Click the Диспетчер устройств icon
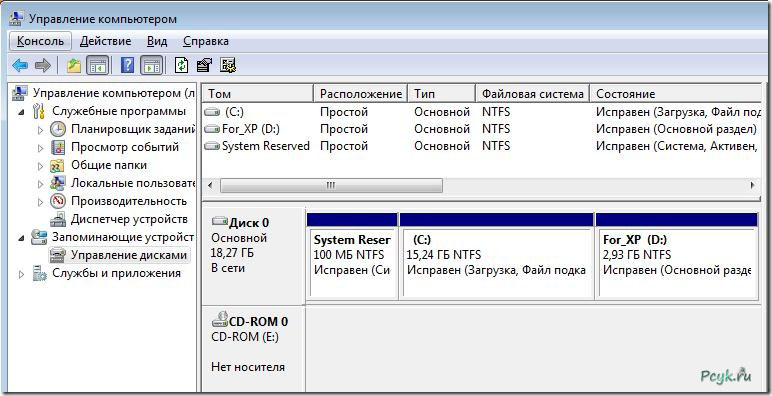772x396 pixels. (x=58, y=219)
